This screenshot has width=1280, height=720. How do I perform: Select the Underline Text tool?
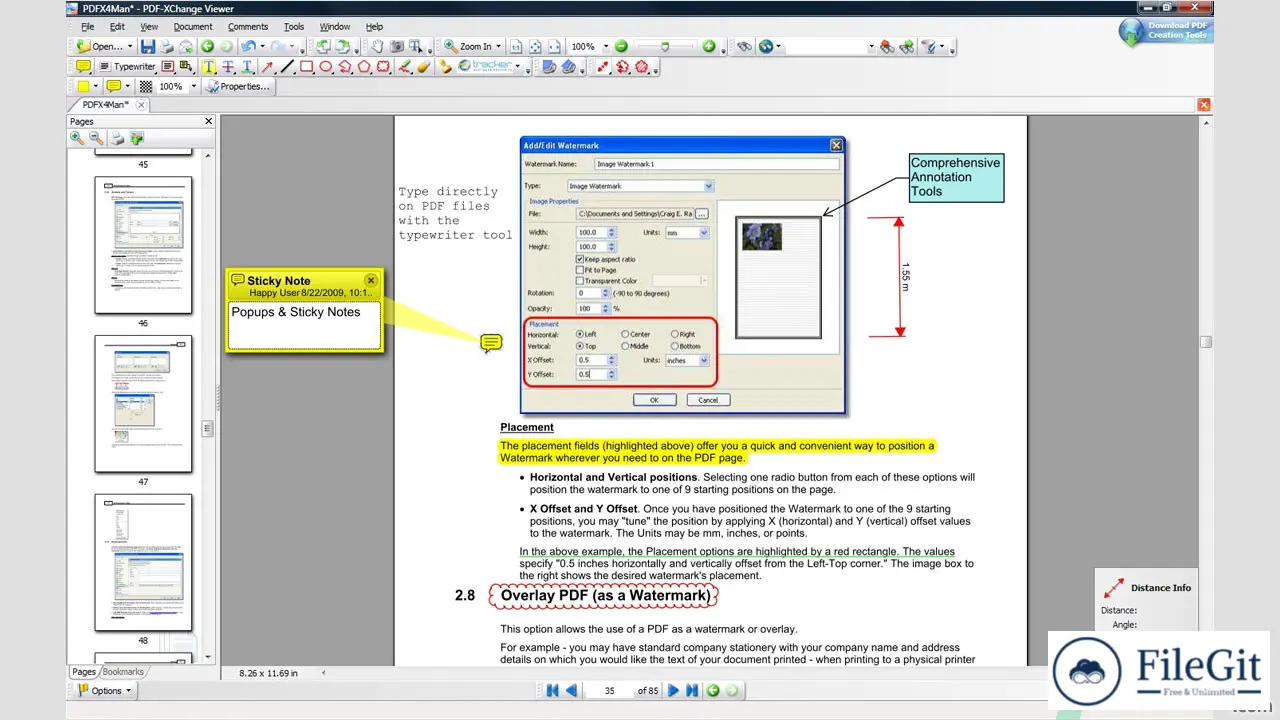point(247,67)
